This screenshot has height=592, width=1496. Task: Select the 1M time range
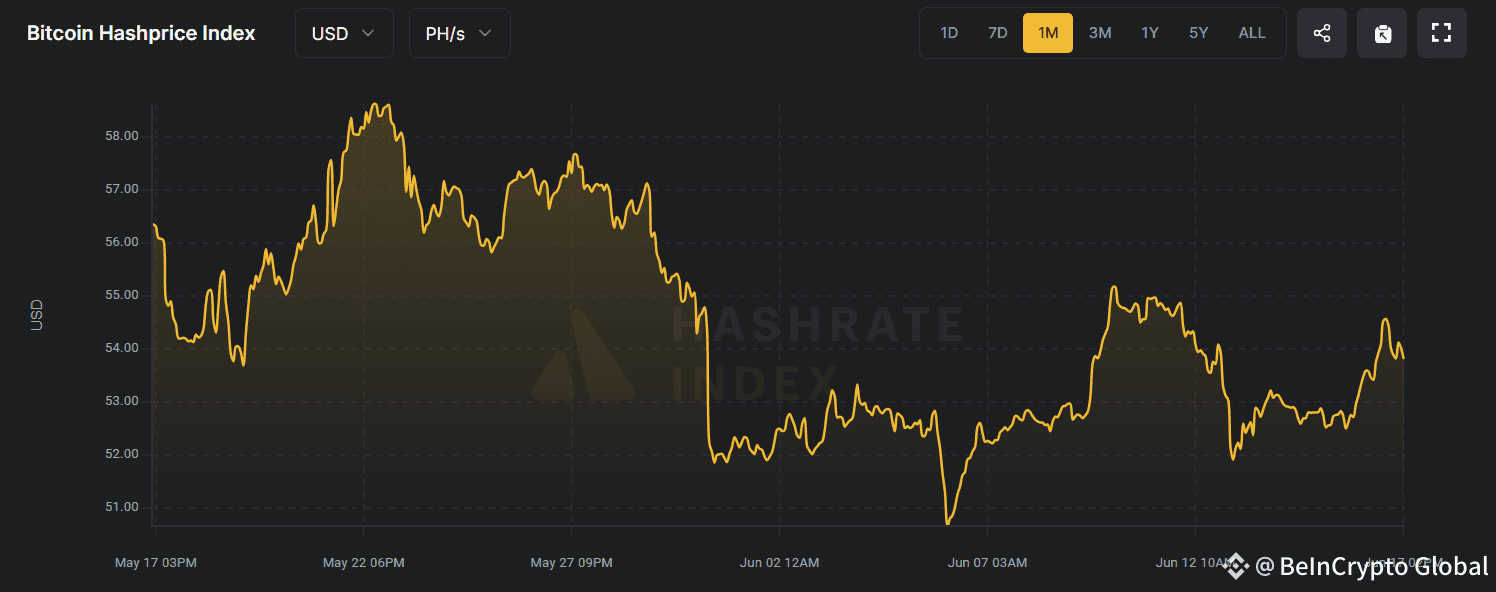point(1048,33)
